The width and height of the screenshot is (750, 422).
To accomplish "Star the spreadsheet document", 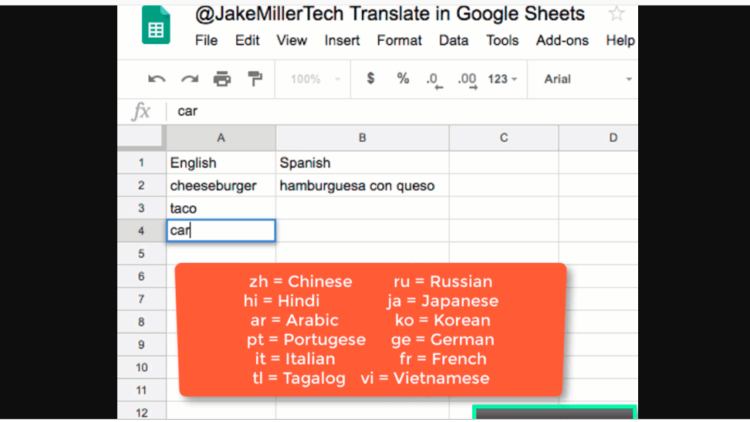I will tap(617, 14).
